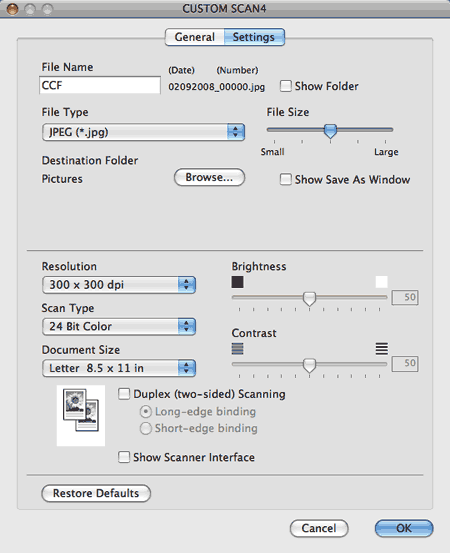The width and height of the screenshot is (450, 553).
Task: Click the Browse... button
Action: pos(209,177)
